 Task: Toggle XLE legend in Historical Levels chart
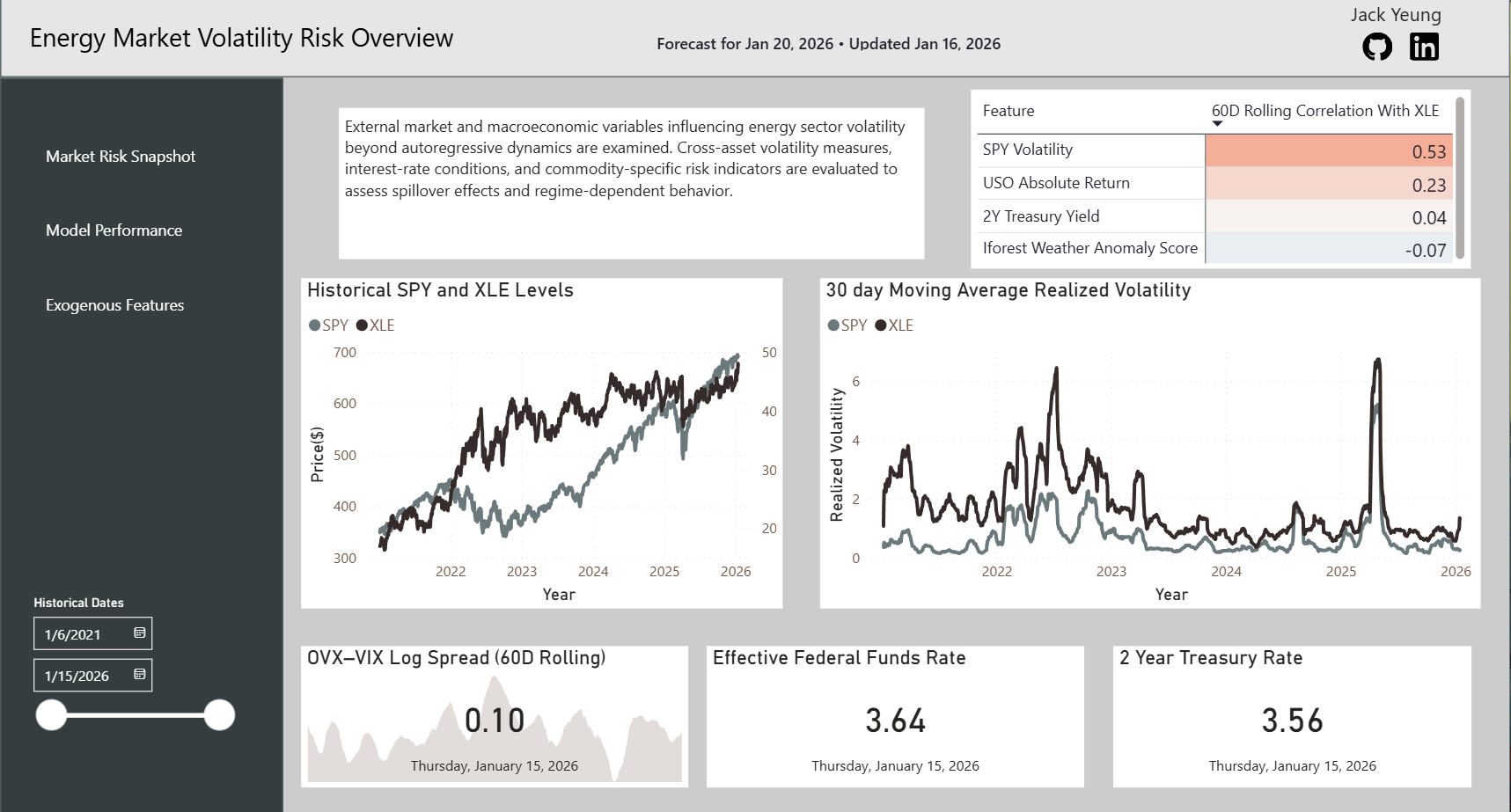point(375,326)
